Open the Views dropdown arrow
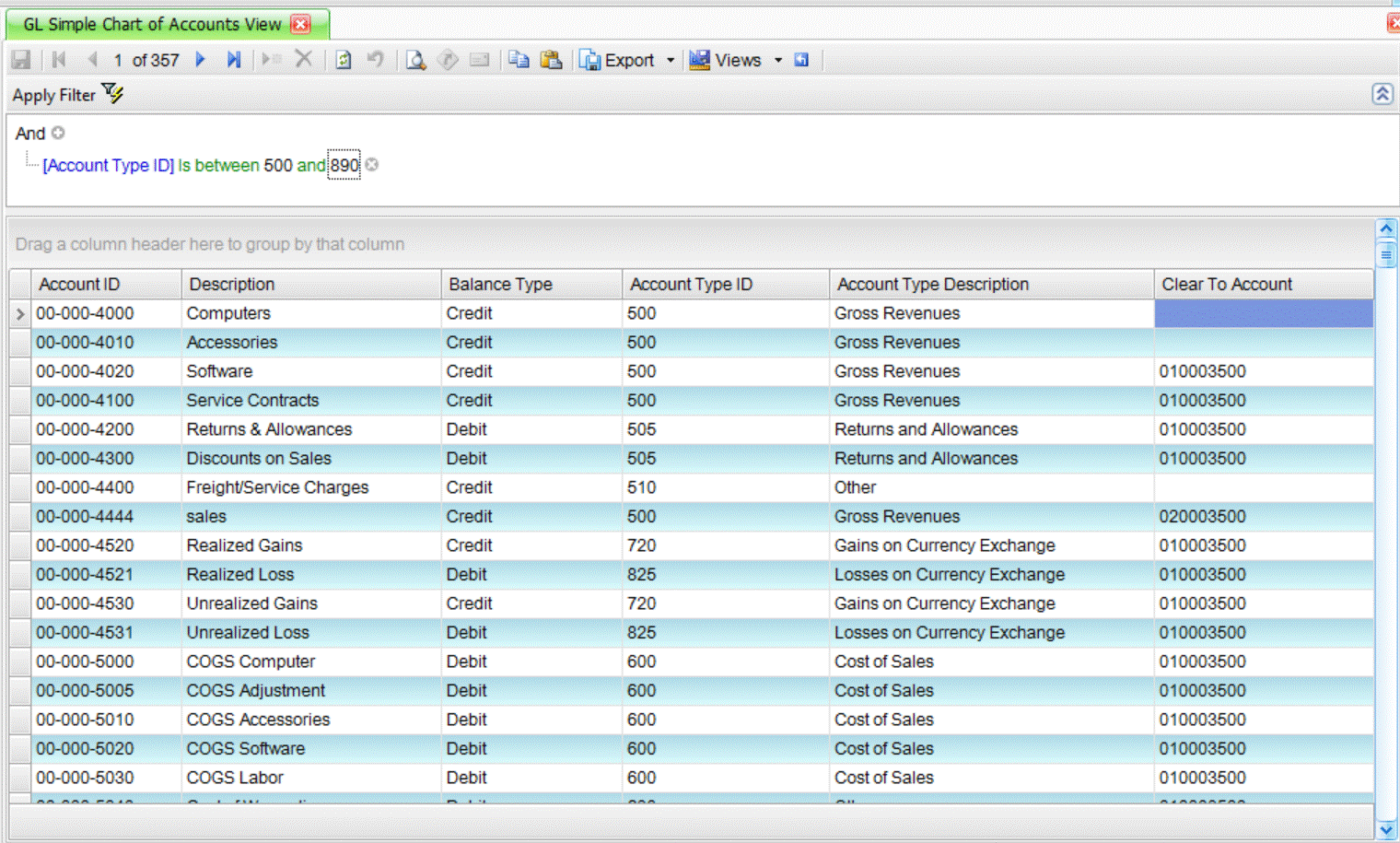 tap(778, 60)
